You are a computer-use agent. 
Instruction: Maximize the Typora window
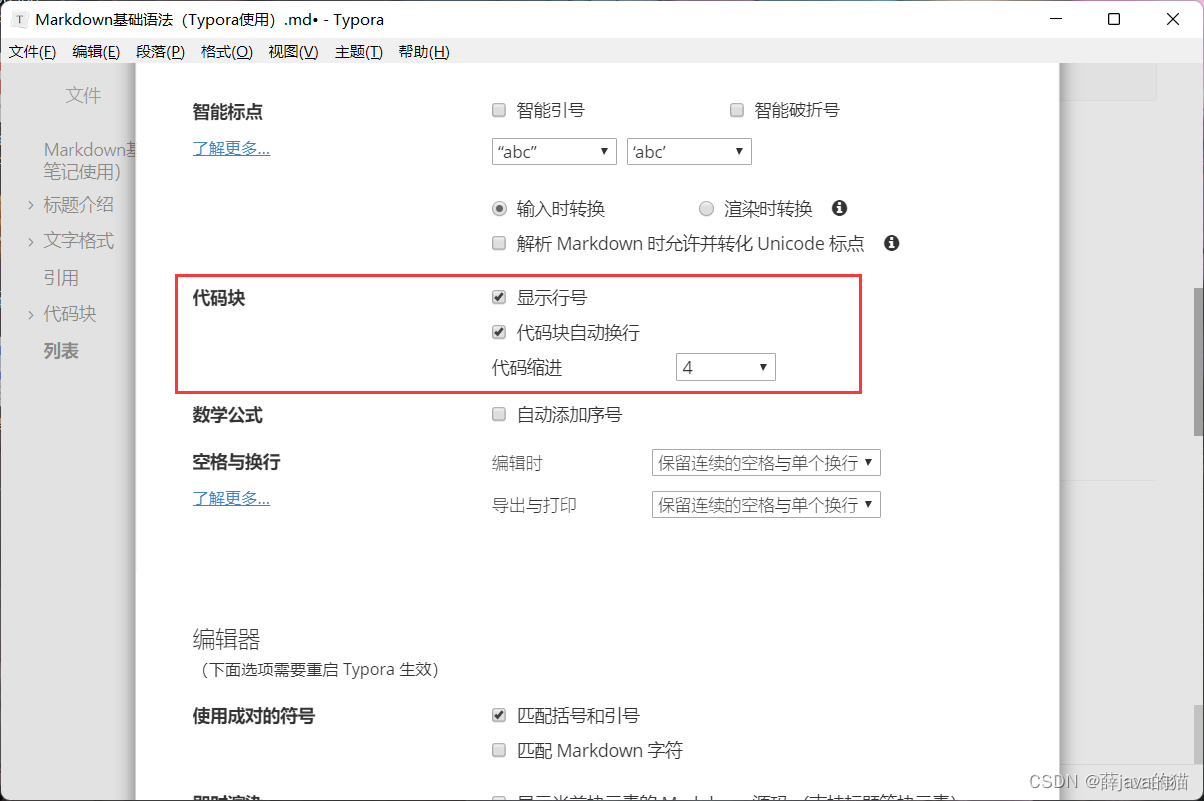tap(1114, 19)
